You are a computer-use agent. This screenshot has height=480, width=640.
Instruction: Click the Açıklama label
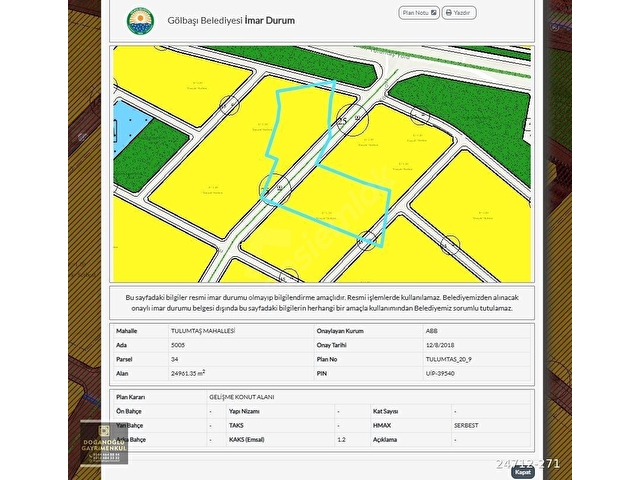point(384,440)
